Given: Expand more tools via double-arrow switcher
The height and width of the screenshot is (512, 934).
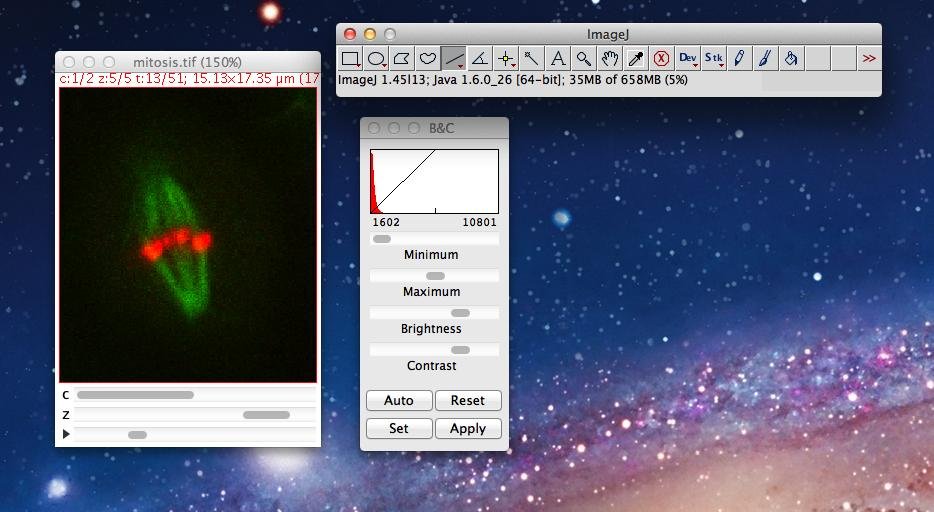Looking at the screenshot, I should click(x=869, y=59).
